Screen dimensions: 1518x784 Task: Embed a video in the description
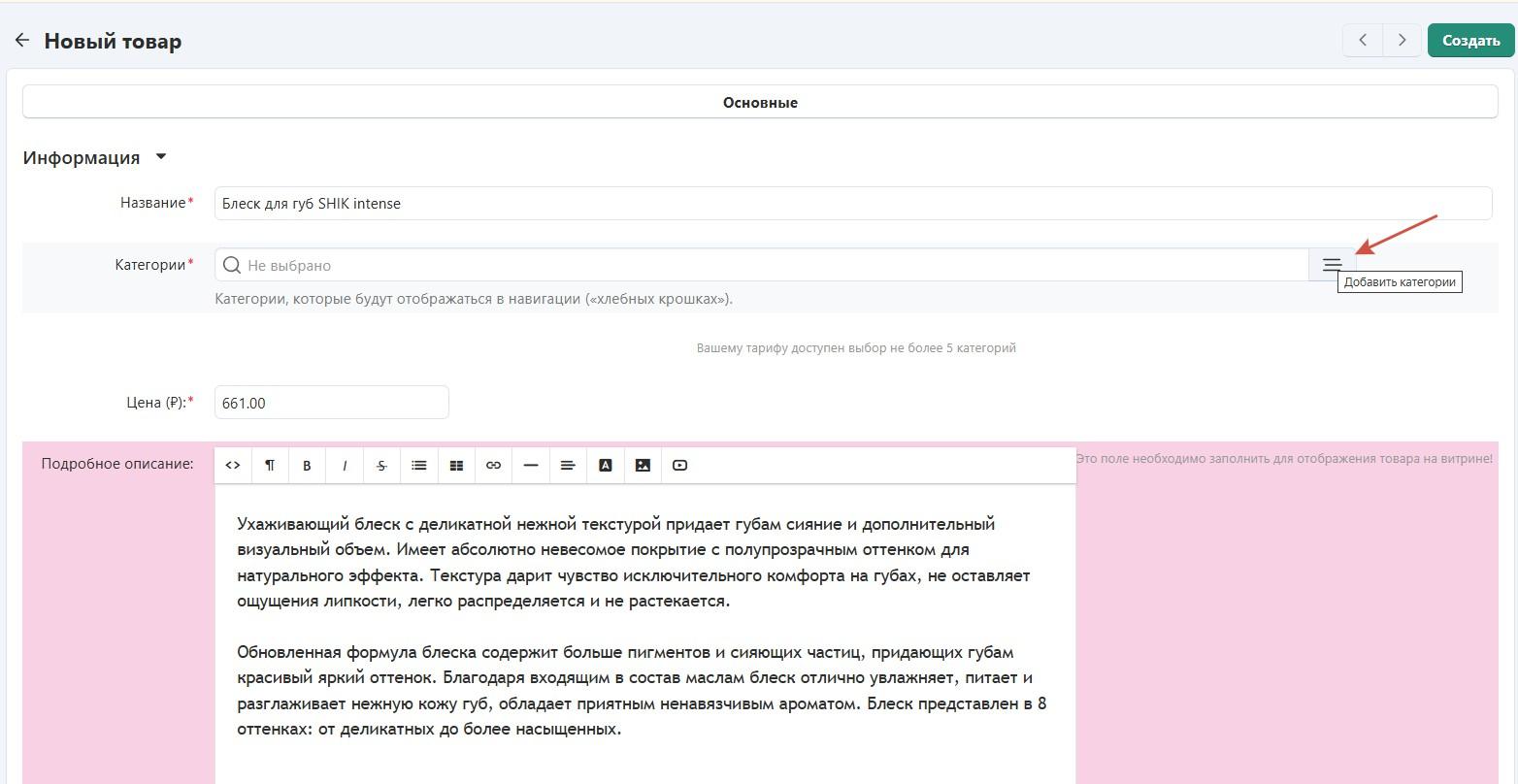(x=679, y=466)
